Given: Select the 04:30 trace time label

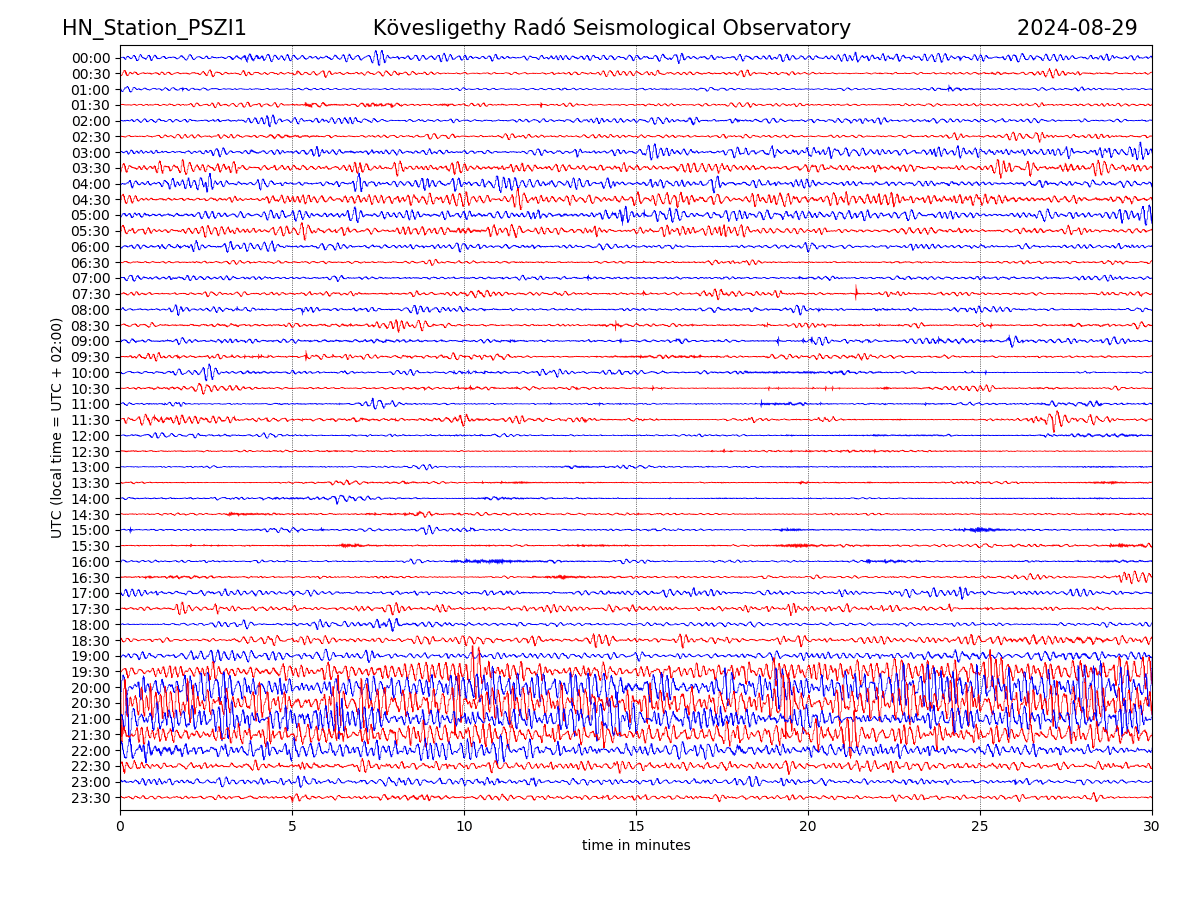Looking at the screenshot, I should pos(91,200).
